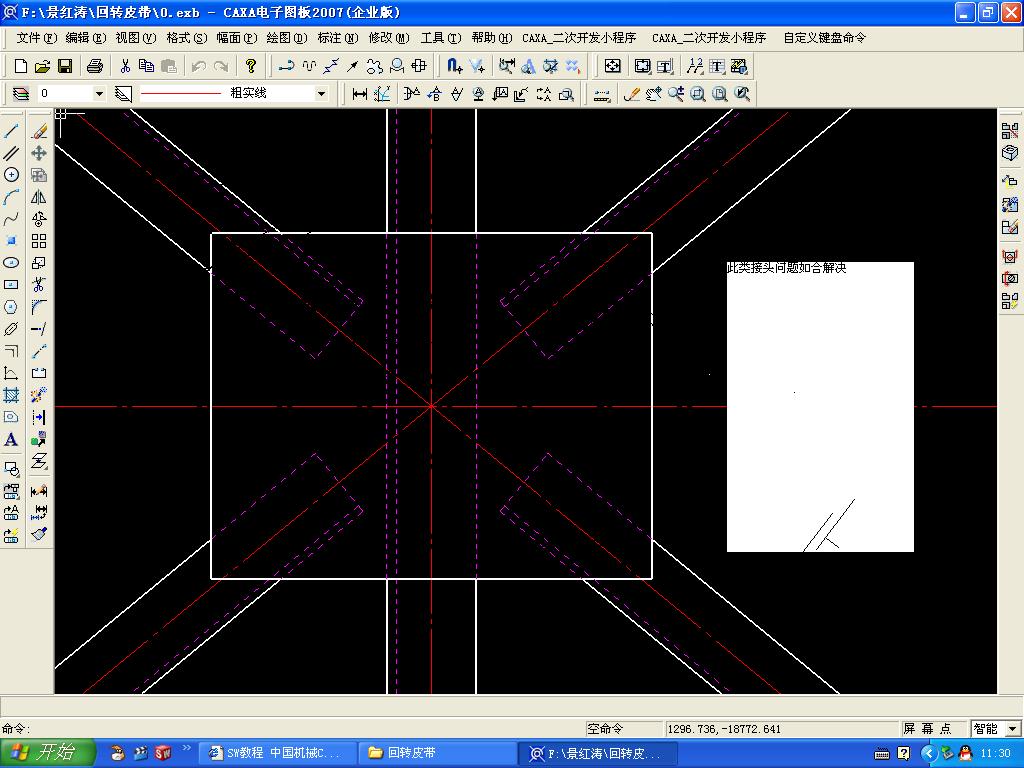Select the Hatch fill tool
Screen dimensions: 1024x768
(x=11, y=395)
